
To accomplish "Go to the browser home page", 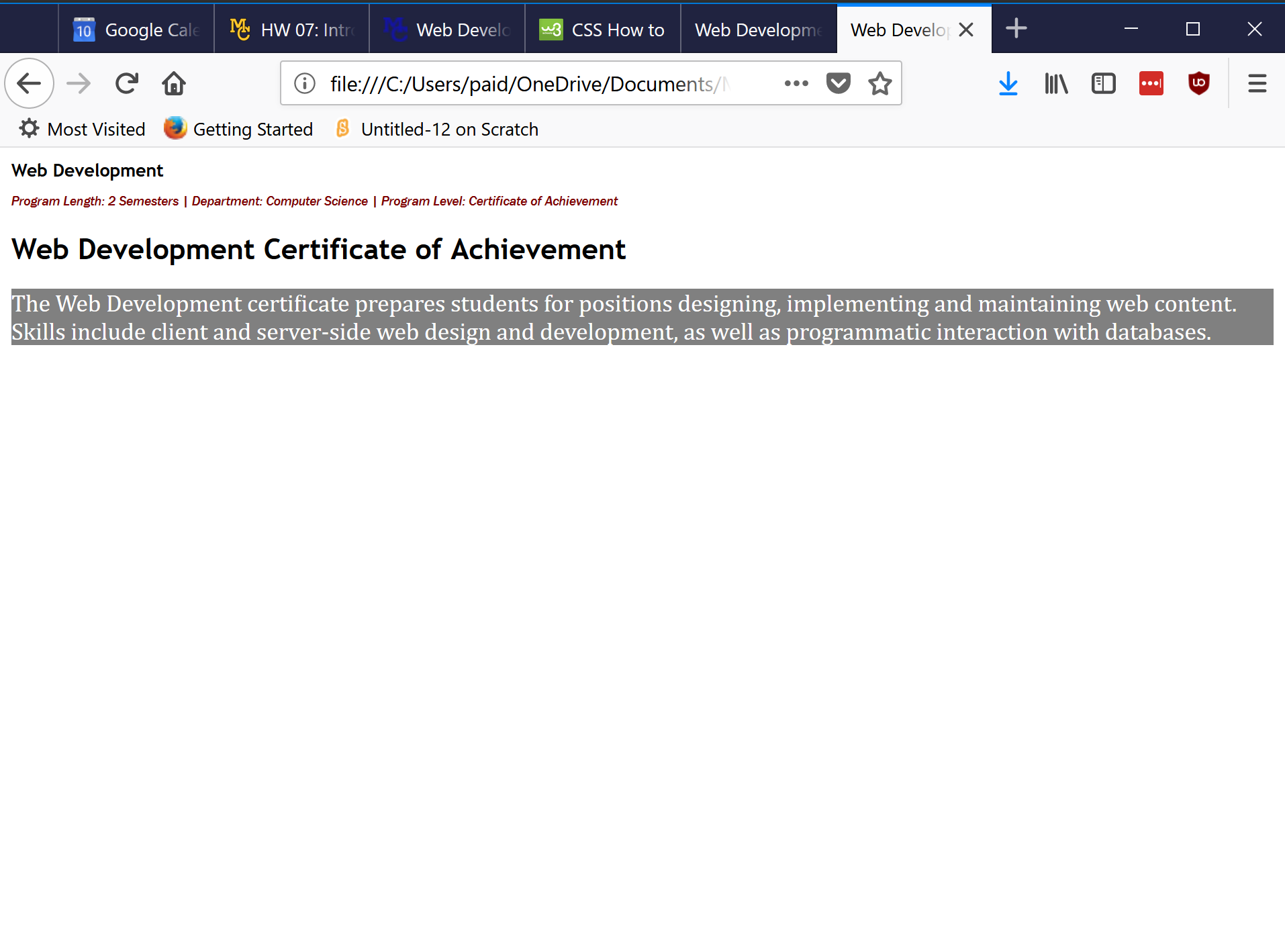I will click(x=173, y=83).
